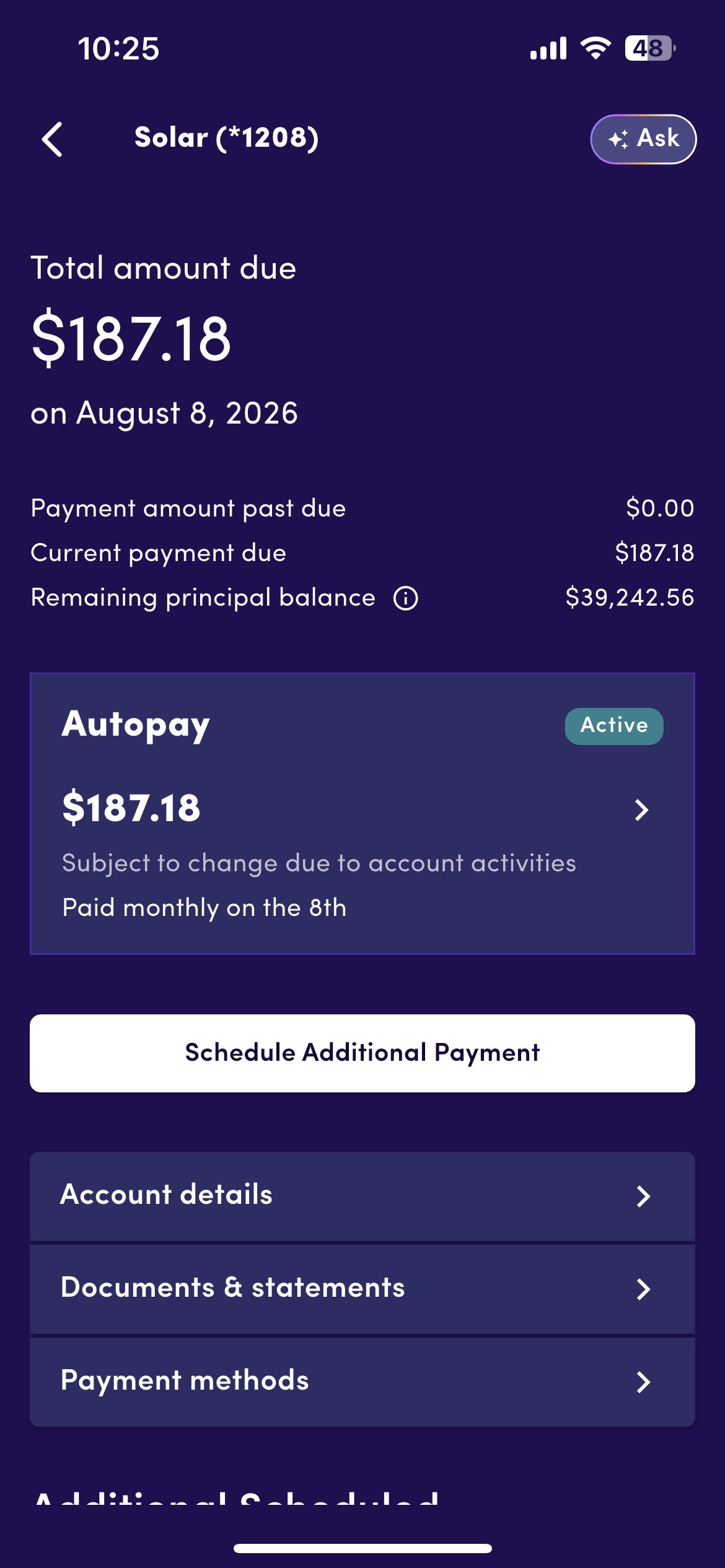The image size is (725, 1568).
Task: Select the Autopay $187.18 amount
Action: point(131,808)
